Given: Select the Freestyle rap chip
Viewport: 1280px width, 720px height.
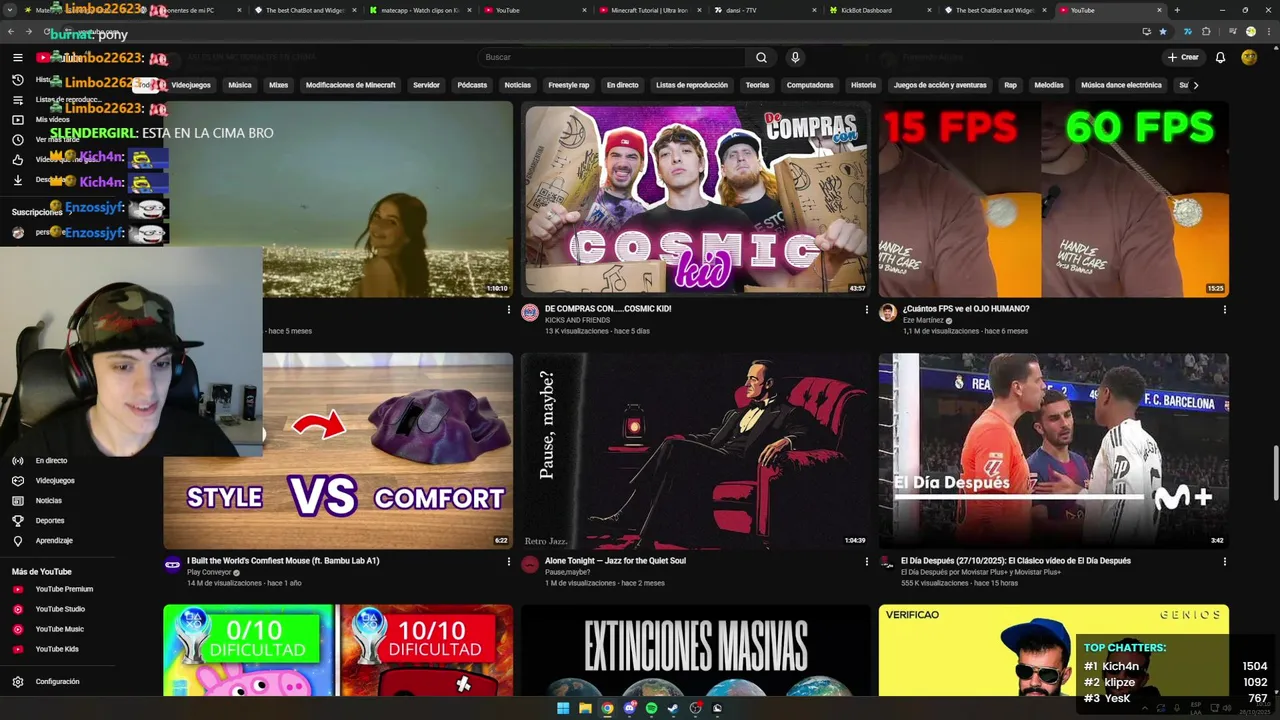Looking at the screenshot, I should [569, 85].
